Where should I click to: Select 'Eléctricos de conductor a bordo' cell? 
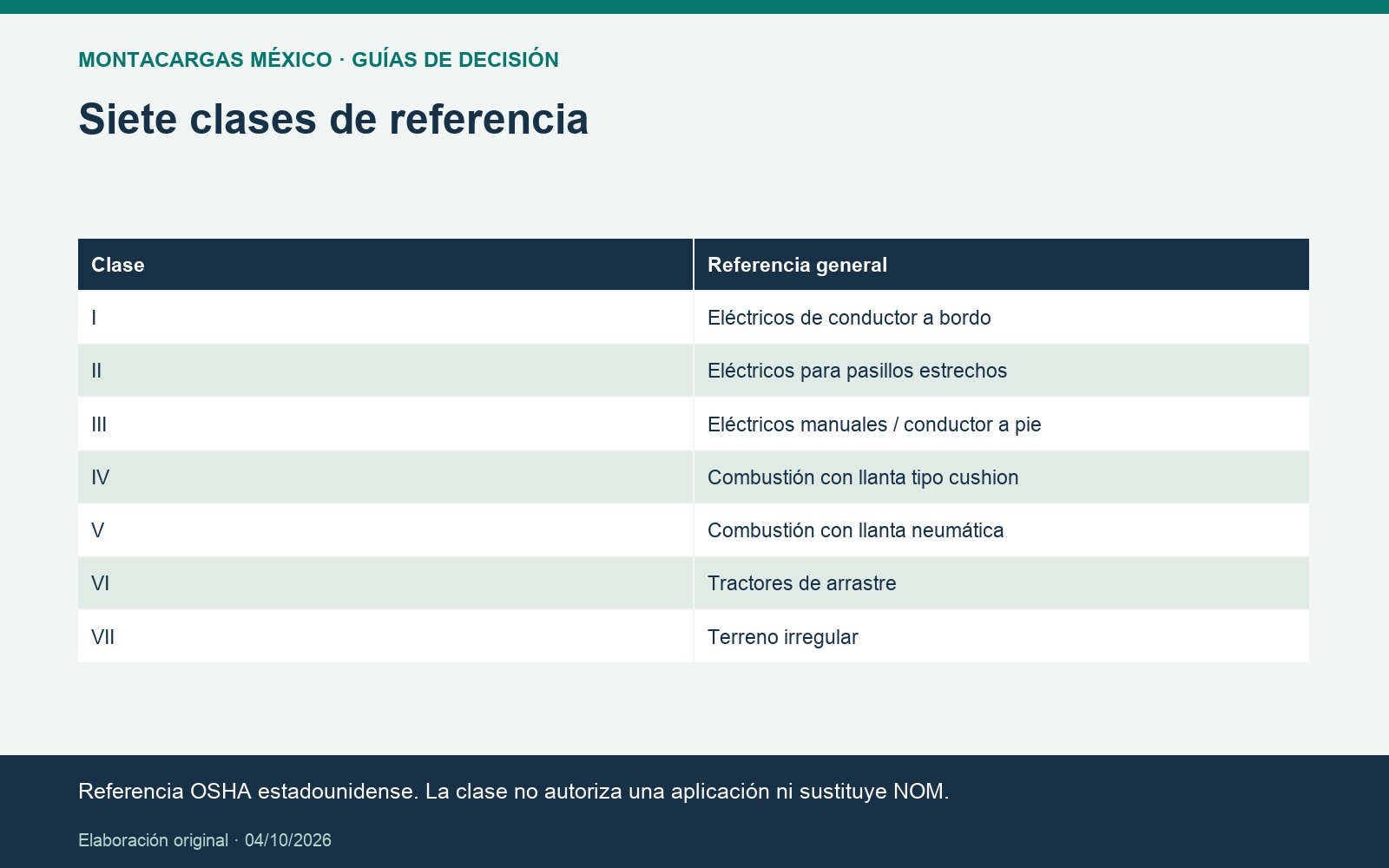(x=1002, y=318)
